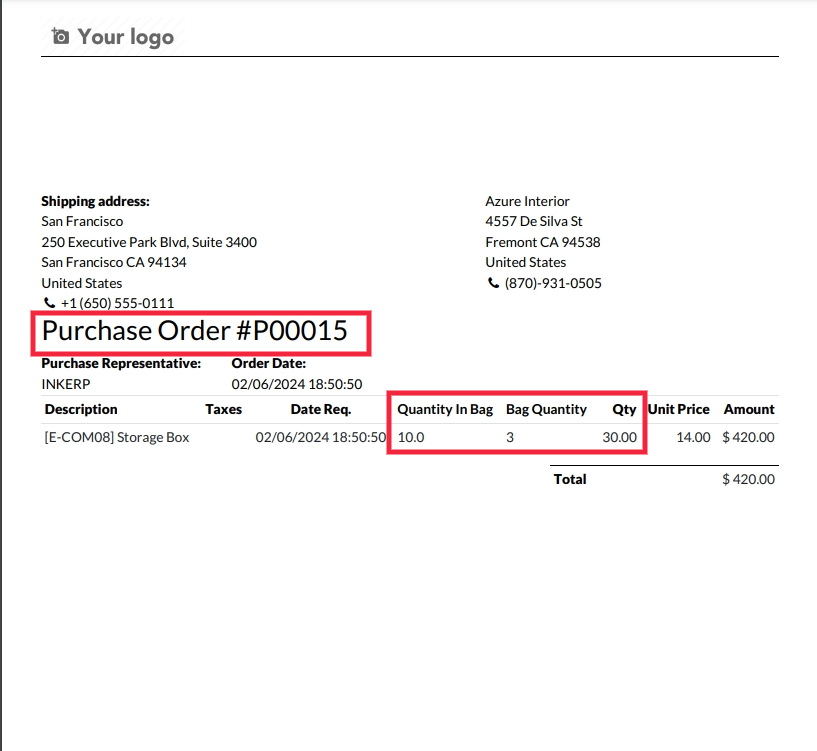Screen dimensions: 817x751
Task: Click the "Purchase Representative:" label
Action: coord(121,363)
